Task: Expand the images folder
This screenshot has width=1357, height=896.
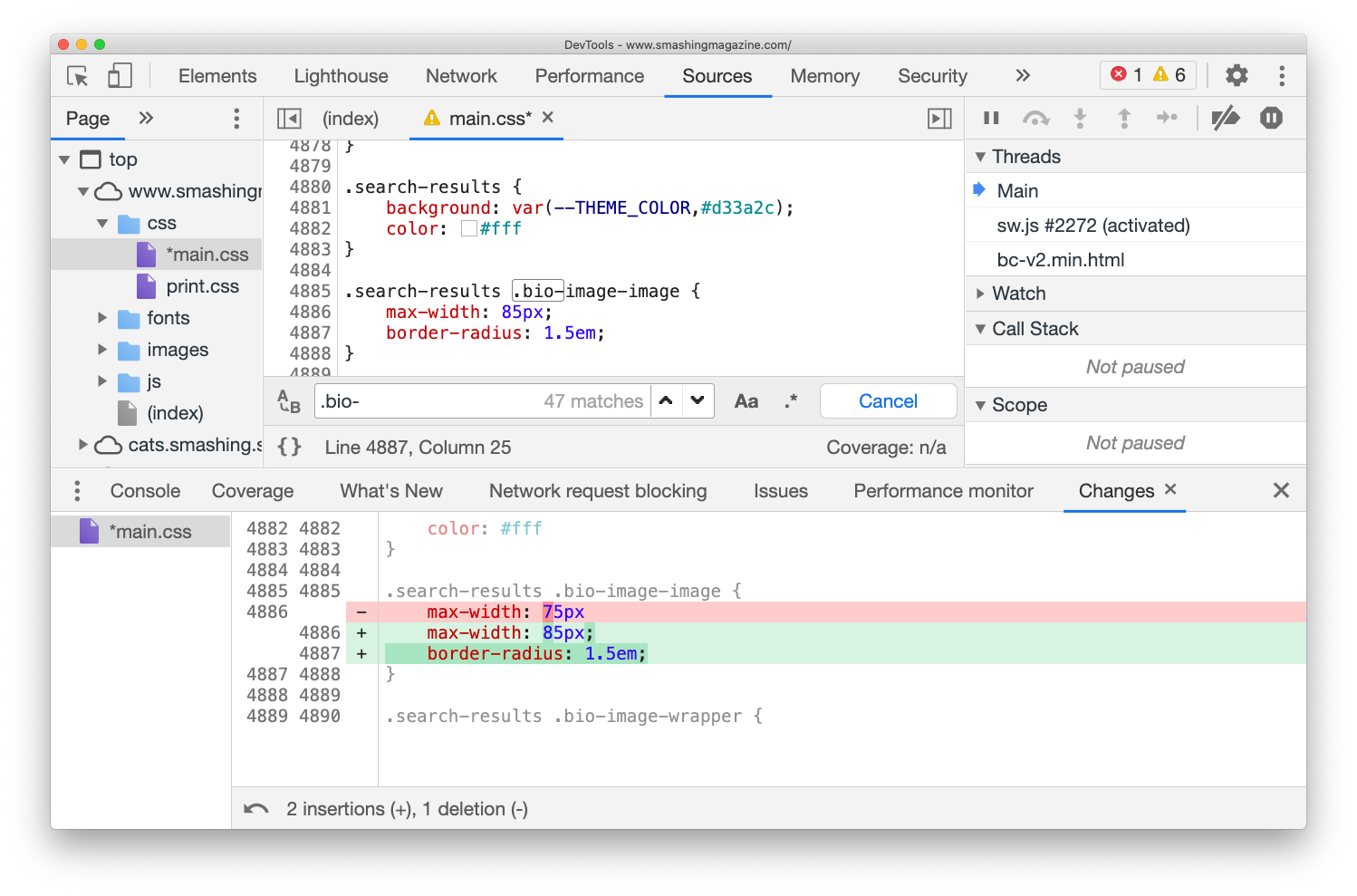Action: click(102, 350)
